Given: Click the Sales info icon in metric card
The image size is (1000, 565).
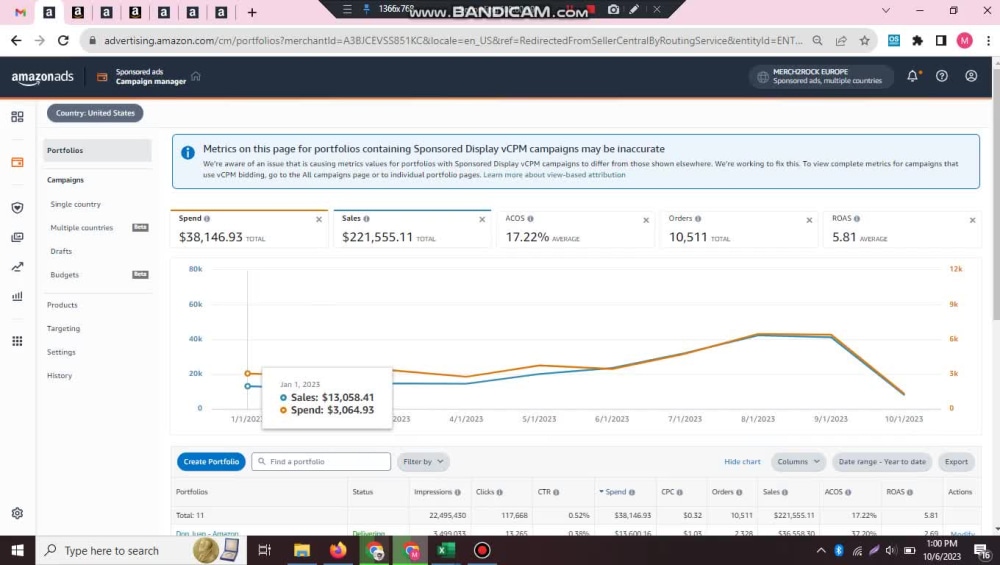Looking at the screenshot, I should 366,219.
